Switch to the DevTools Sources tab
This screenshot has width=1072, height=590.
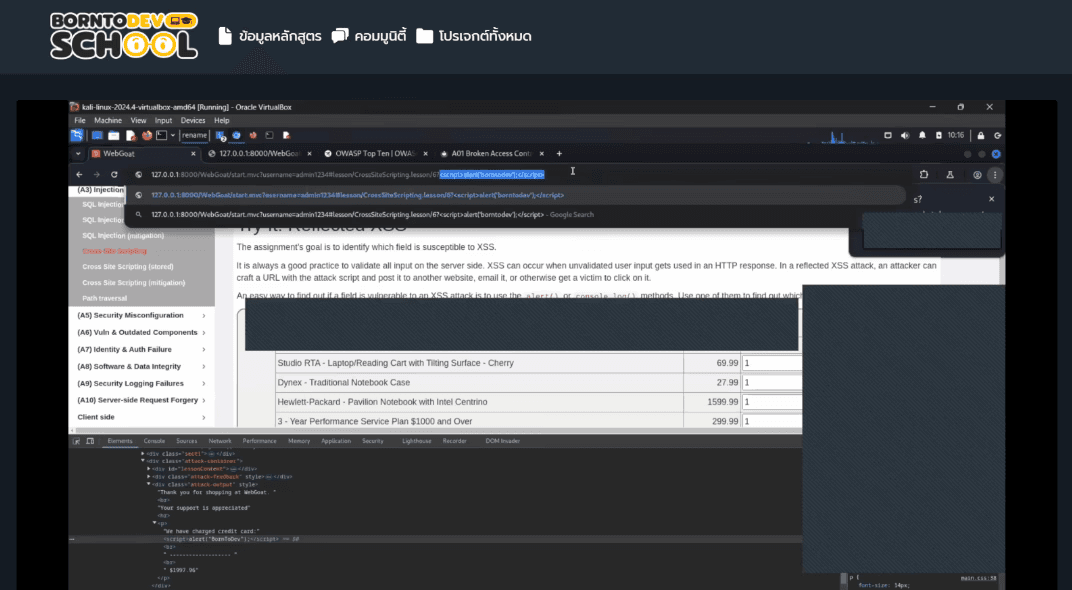[x=187, y=441]
